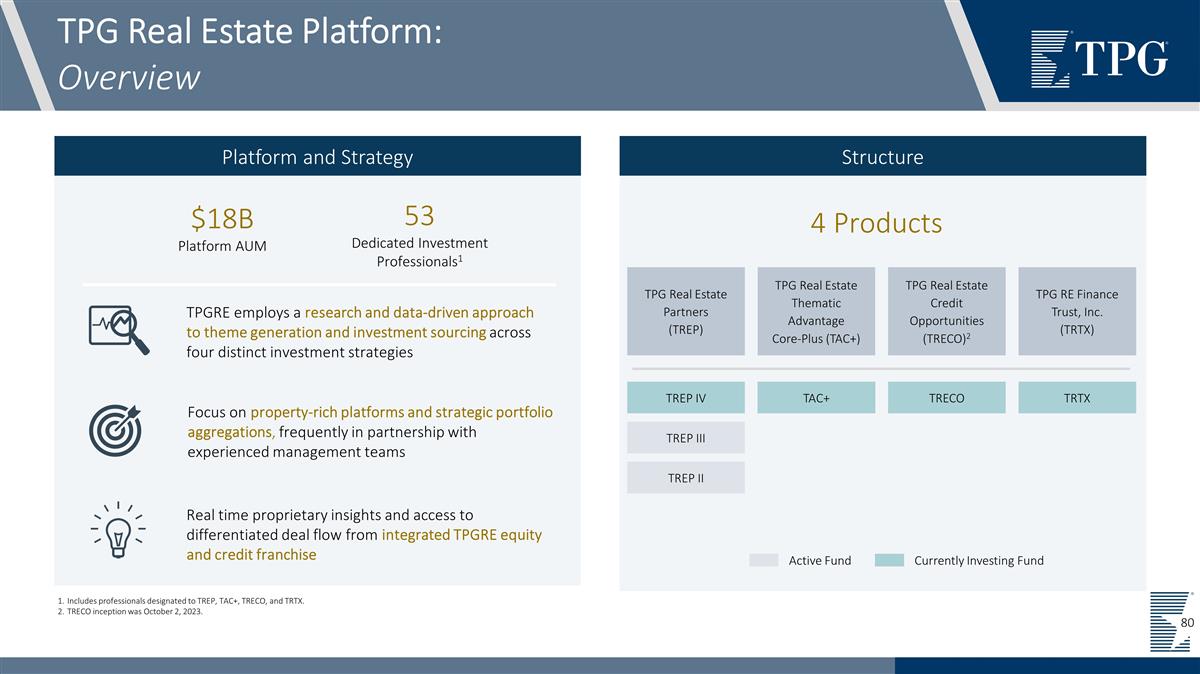1200x674 pixels.
Task: Click the lightbulb insights icon
Action: [118, 533]
